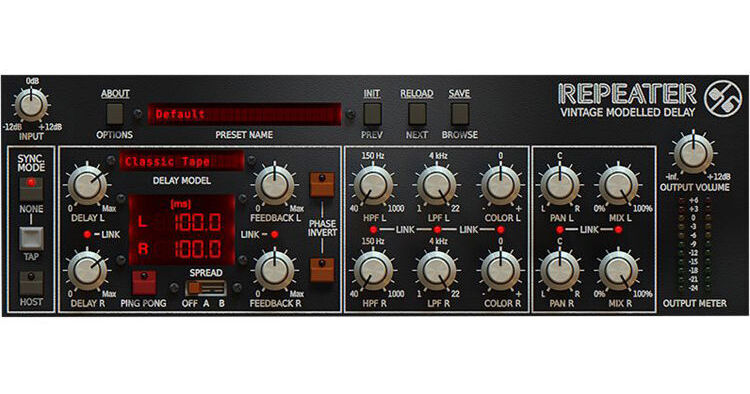Select next delay model arrow right of display

tap(251, 160)
